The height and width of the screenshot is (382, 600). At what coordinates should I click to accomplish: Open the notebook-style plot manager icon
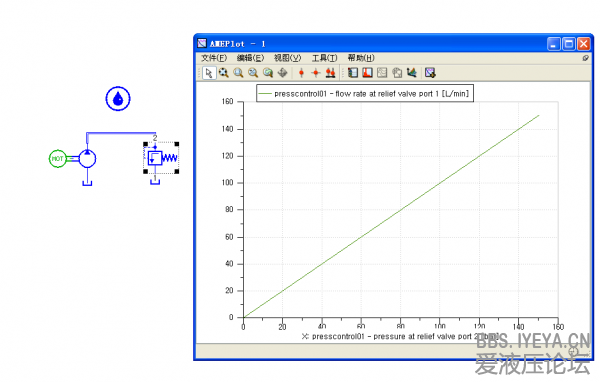(353, 73)
